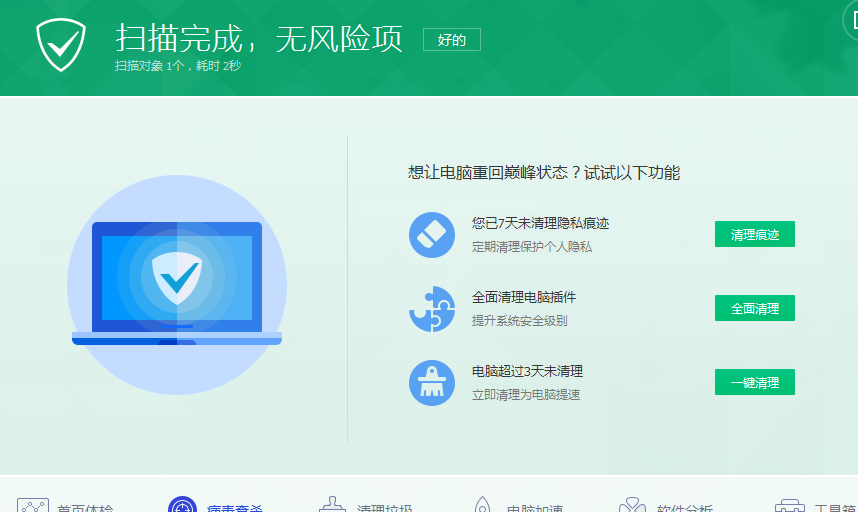Open the 工具箱 tab
This screenshot has width=858, height=512.
816,505
